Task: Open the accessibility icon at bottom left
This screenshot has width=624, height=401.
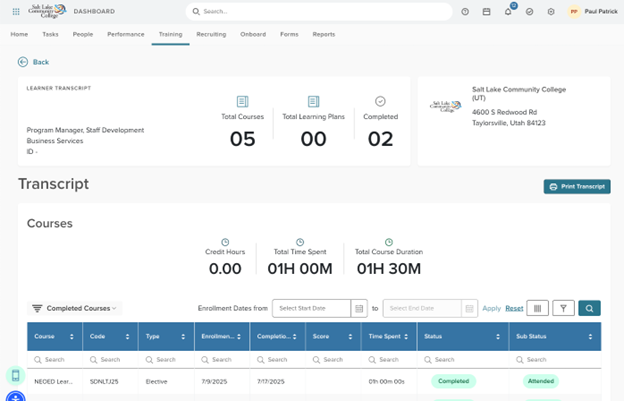Action: tap(15, 397)
